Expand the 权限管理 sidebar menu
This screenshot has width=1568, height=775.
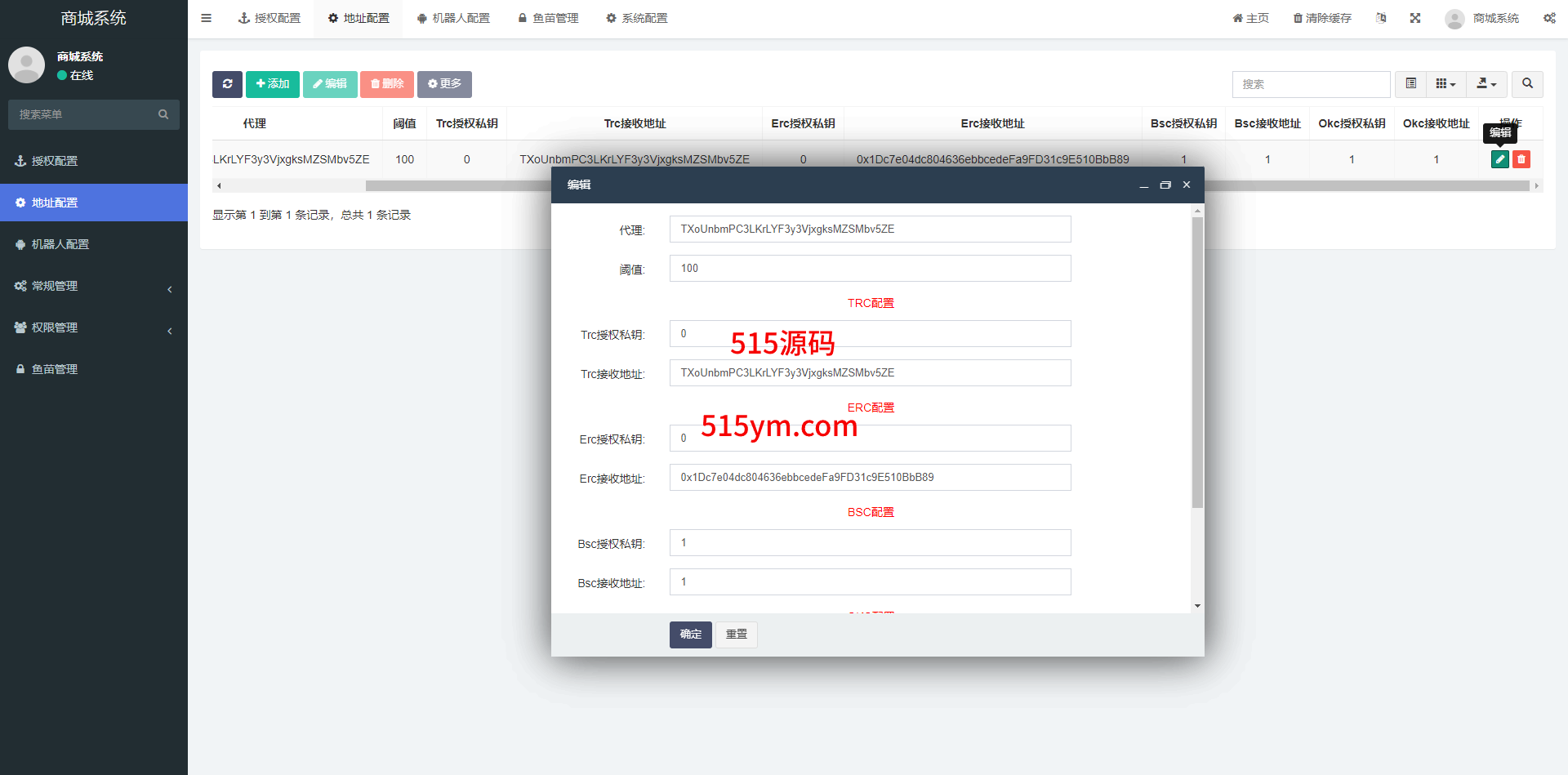(94, 327)
